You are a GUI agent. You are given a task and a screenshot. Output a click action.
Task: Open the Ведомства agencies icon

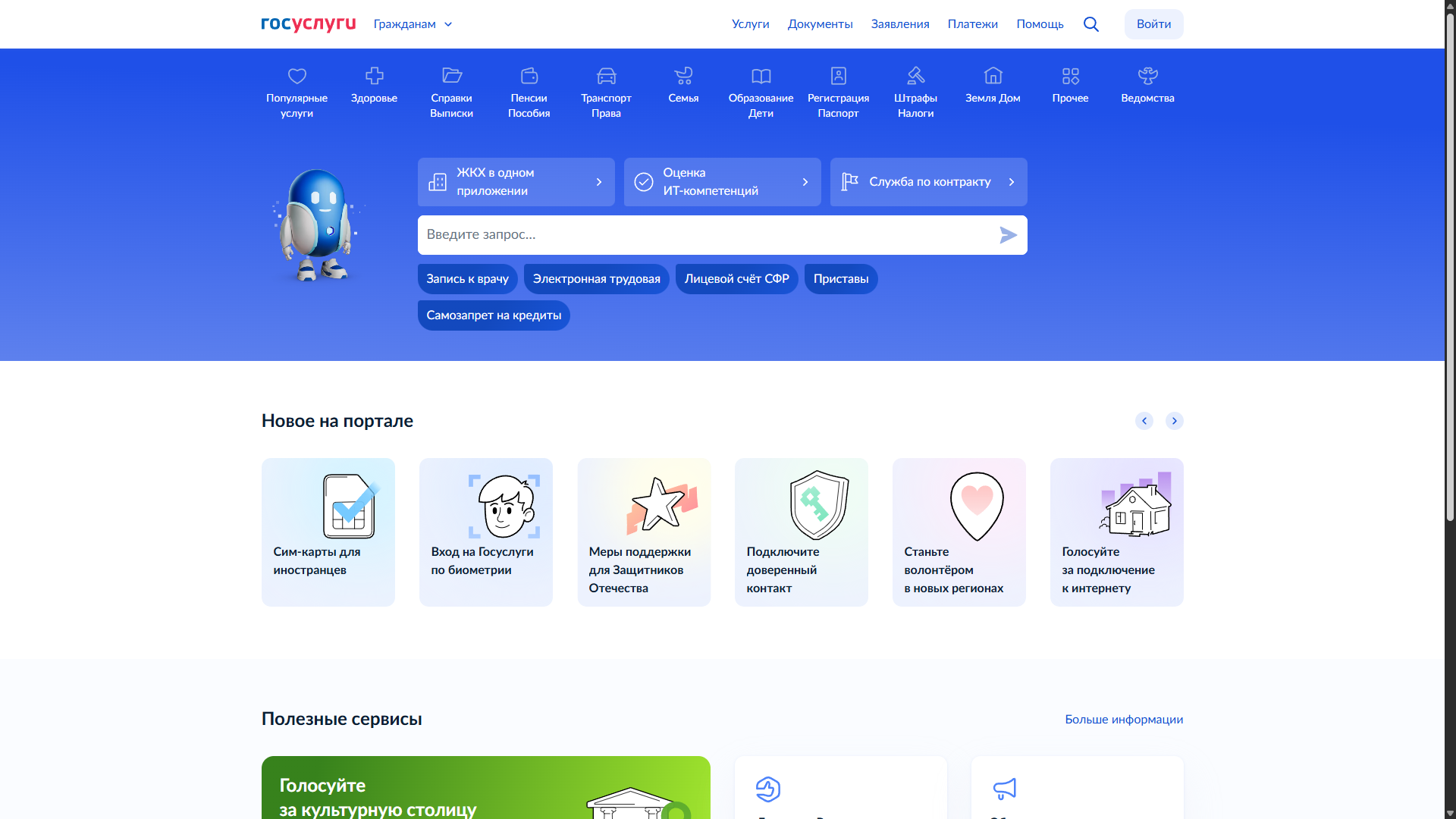1147,77
